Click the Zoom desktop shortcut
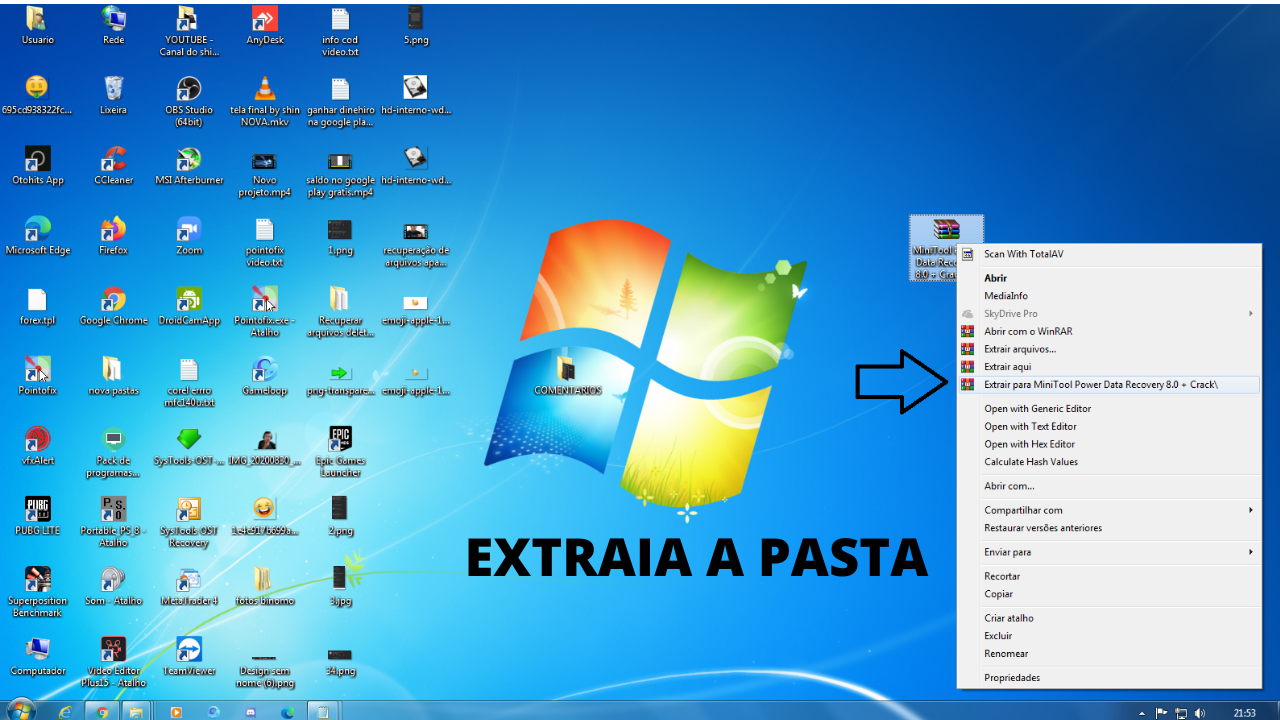 click(x=189, y=236)
